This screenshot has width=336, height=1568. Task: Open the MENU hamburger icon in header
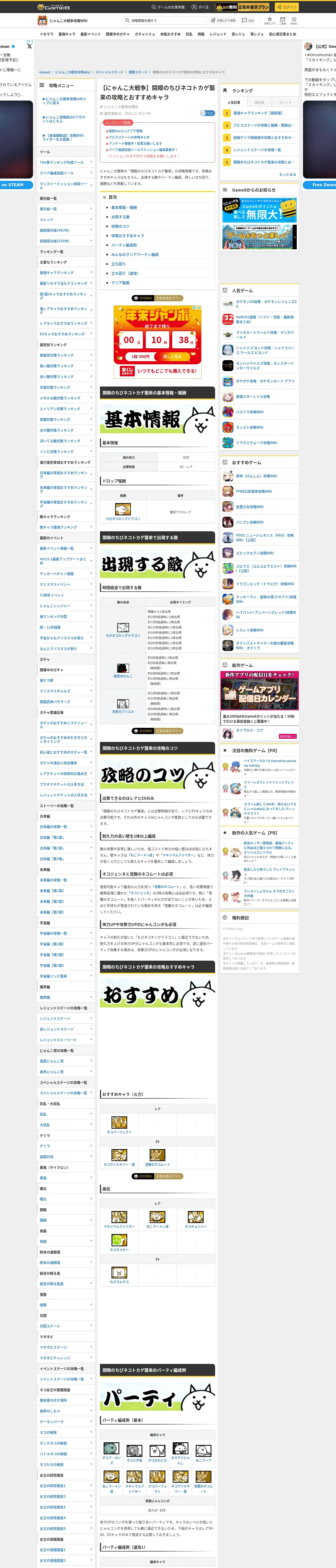[294, 20]
